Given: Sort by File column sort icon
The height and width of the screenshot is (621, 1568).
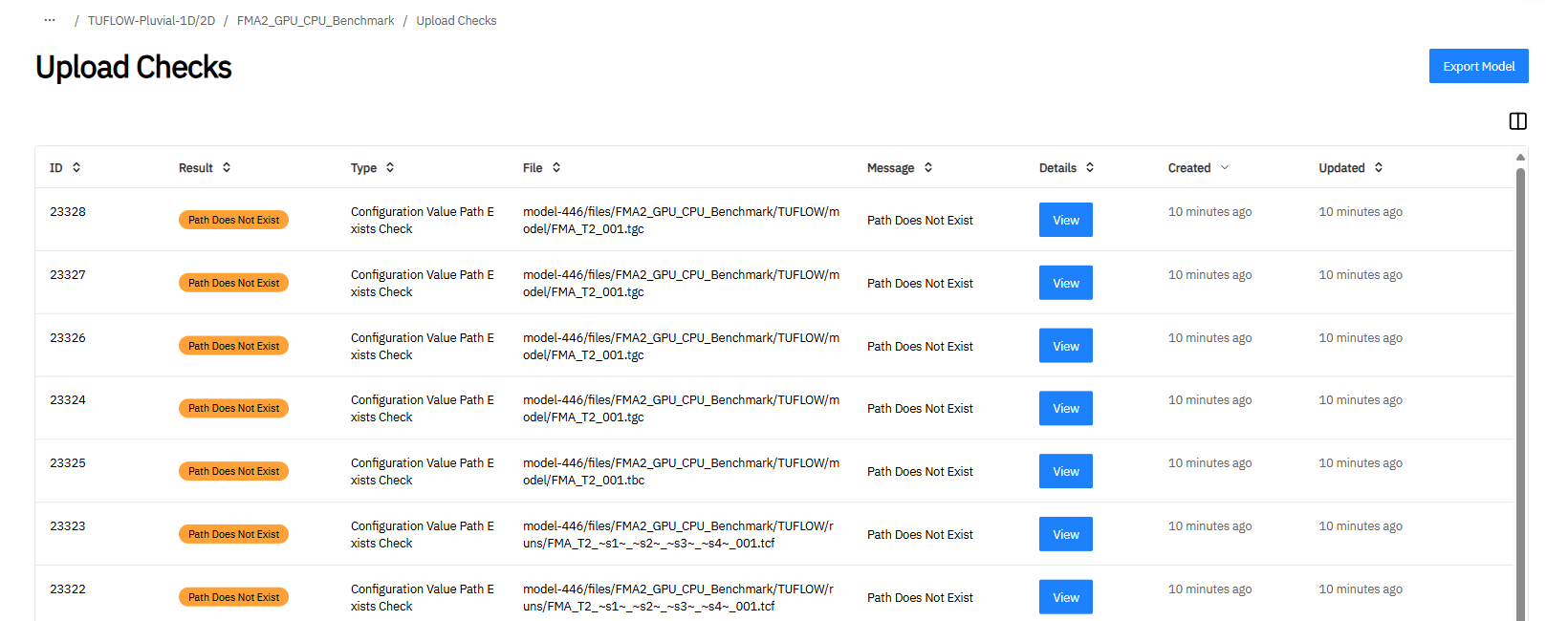Looking at the screenshot, I should pos(556,167).
